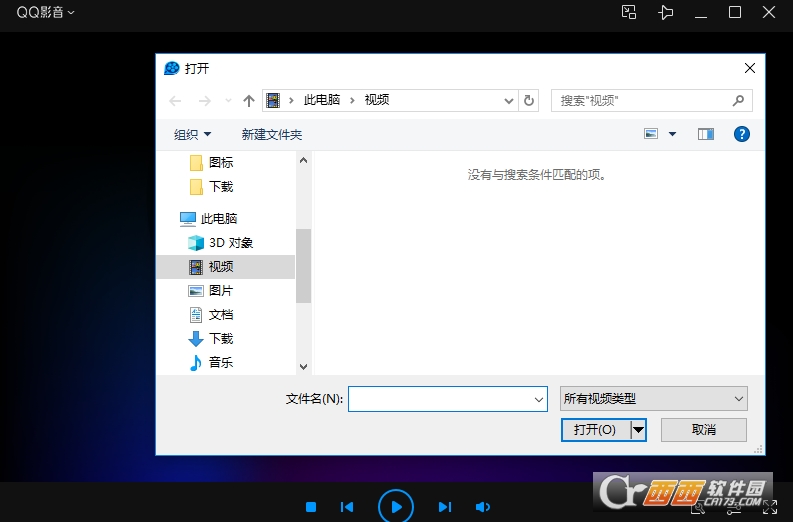The image size is (793, 522).
Task: Refresh the 视频 folder view
Action: tap(528, 101)
